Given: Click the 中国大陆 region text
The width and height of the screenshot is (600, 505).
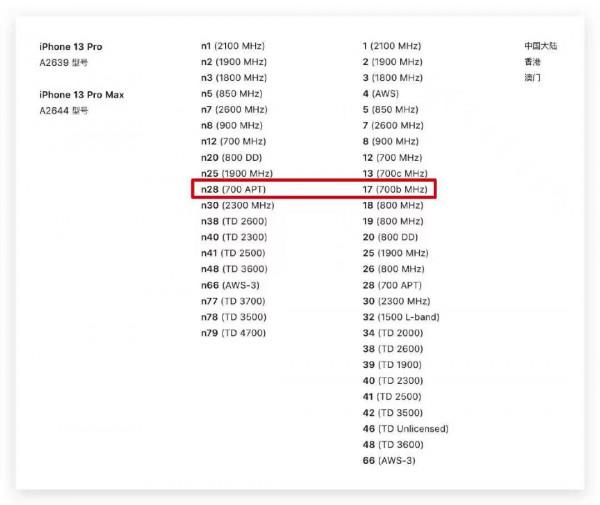Looking at the screenshot, I should [x=541, y=46].
